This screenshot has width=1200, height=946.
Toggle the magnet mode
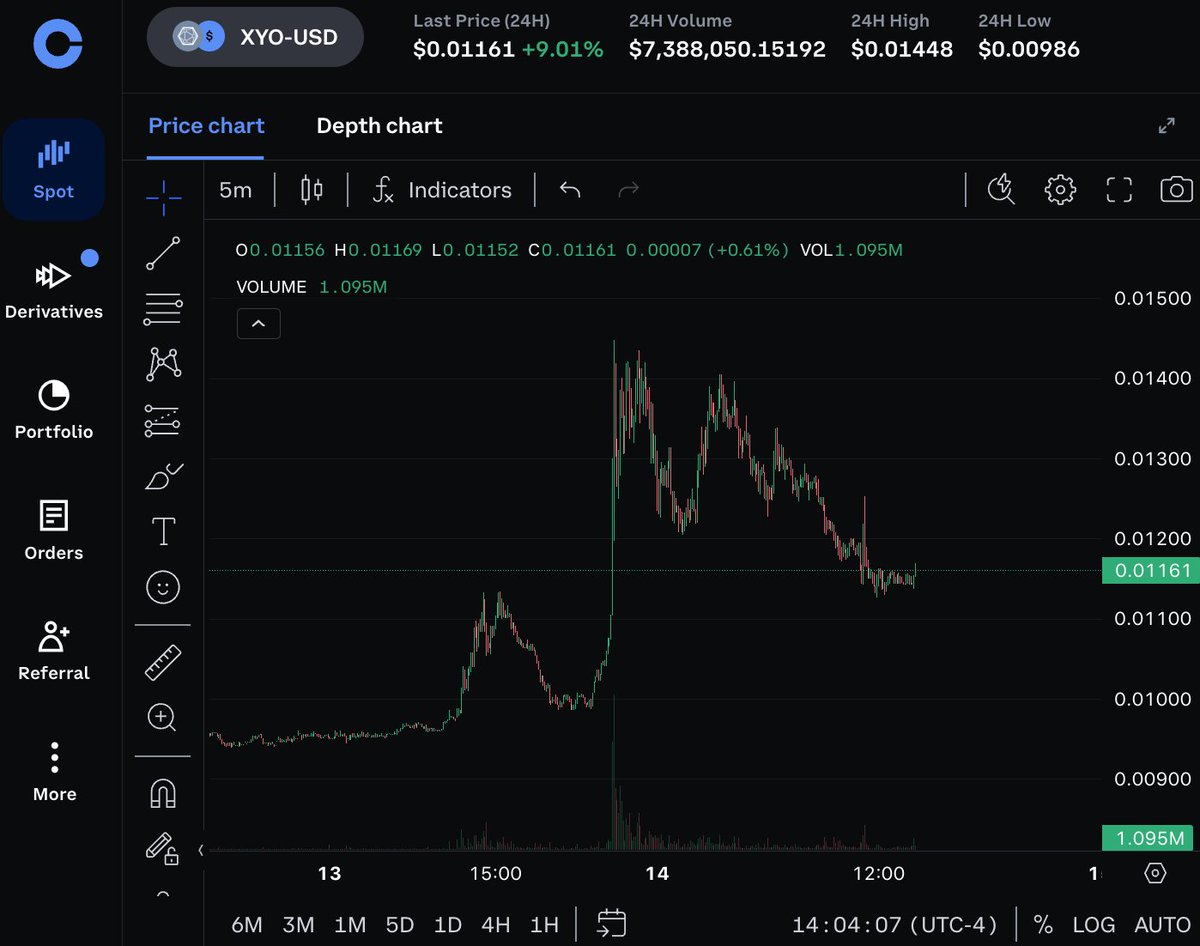pos(163,793)
